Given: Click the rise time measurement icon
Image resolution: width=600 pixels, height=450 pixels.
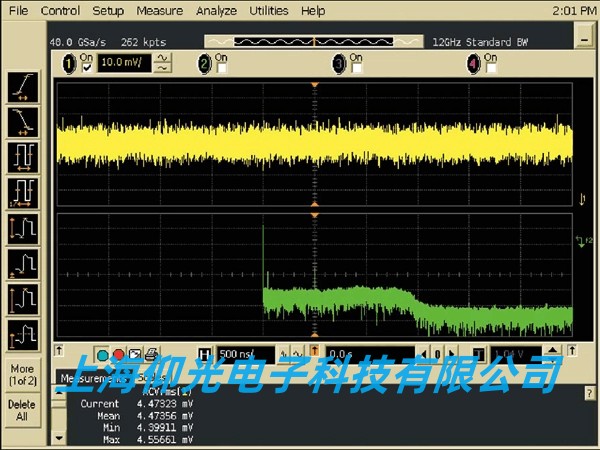Looking at the screenshot, I should pos(21,87).
